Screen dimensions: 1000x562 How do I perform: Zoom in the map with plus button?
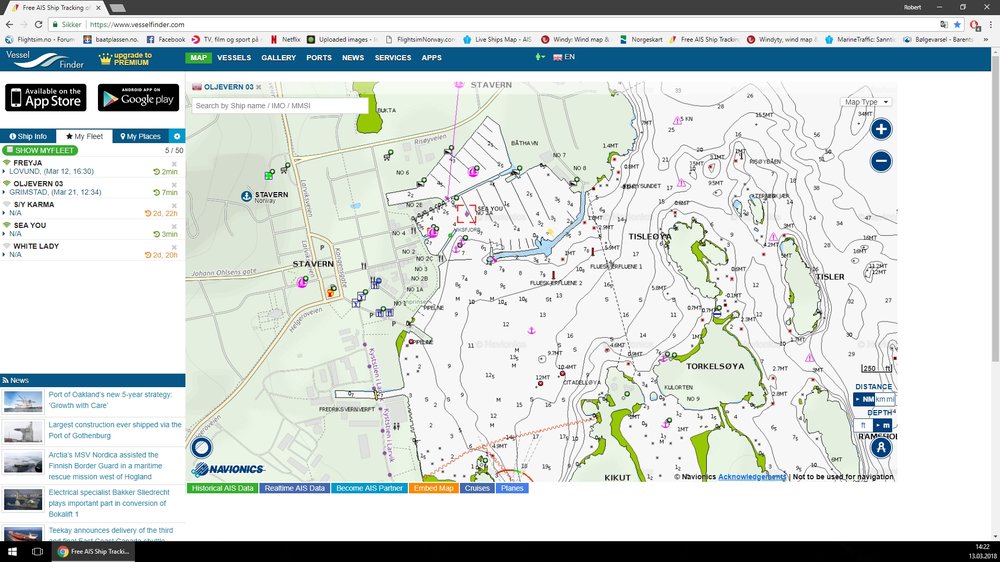881,129
